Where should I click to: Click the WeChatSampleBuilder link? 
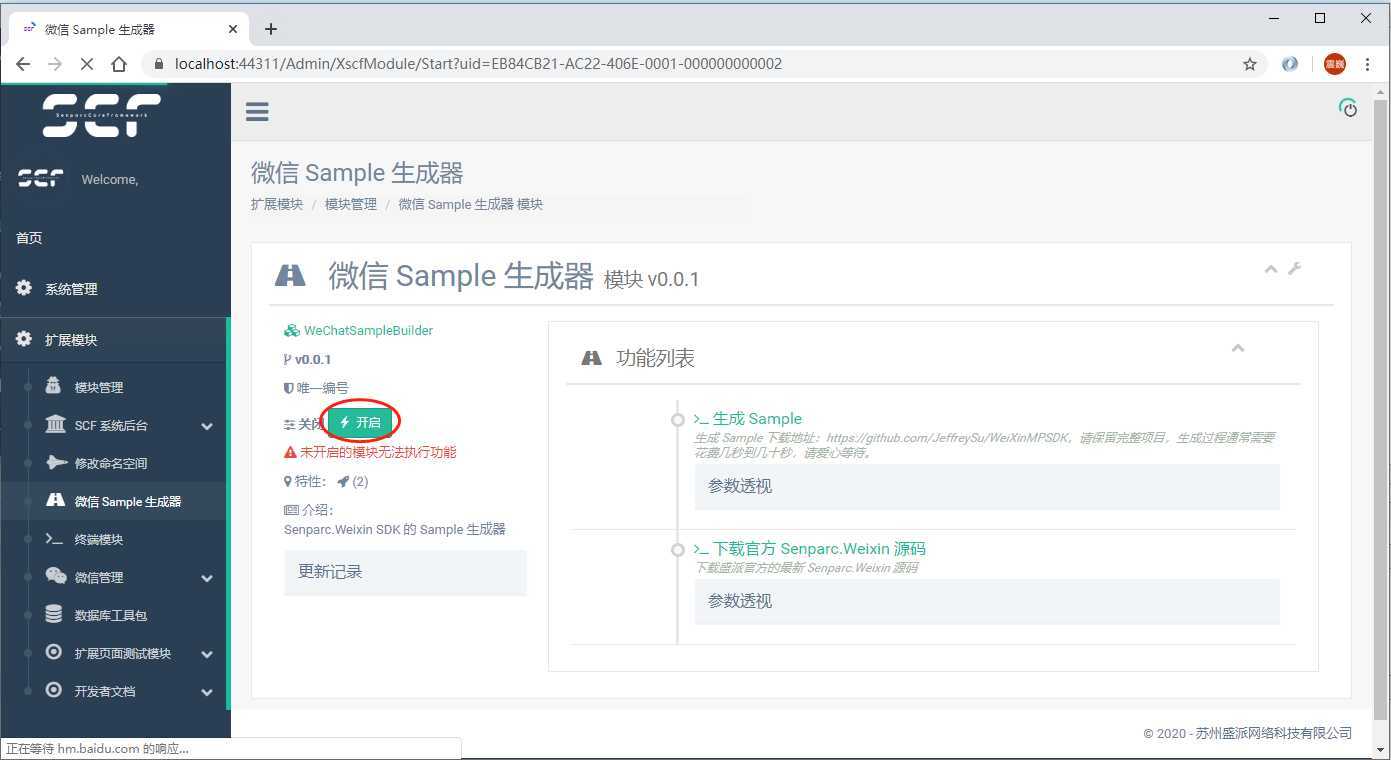click(x=368, y=330)
